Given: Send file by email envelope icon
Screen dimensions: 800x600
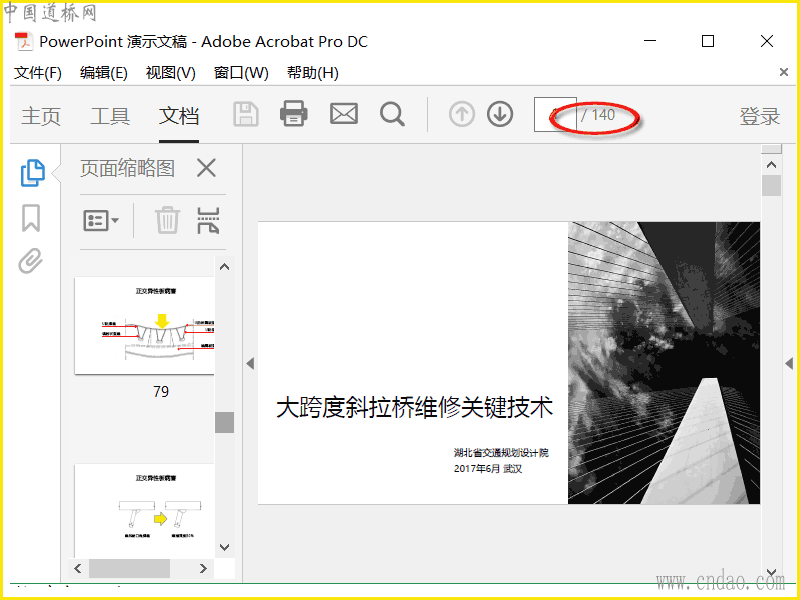Looking at the screenshot, I should 344,114.
